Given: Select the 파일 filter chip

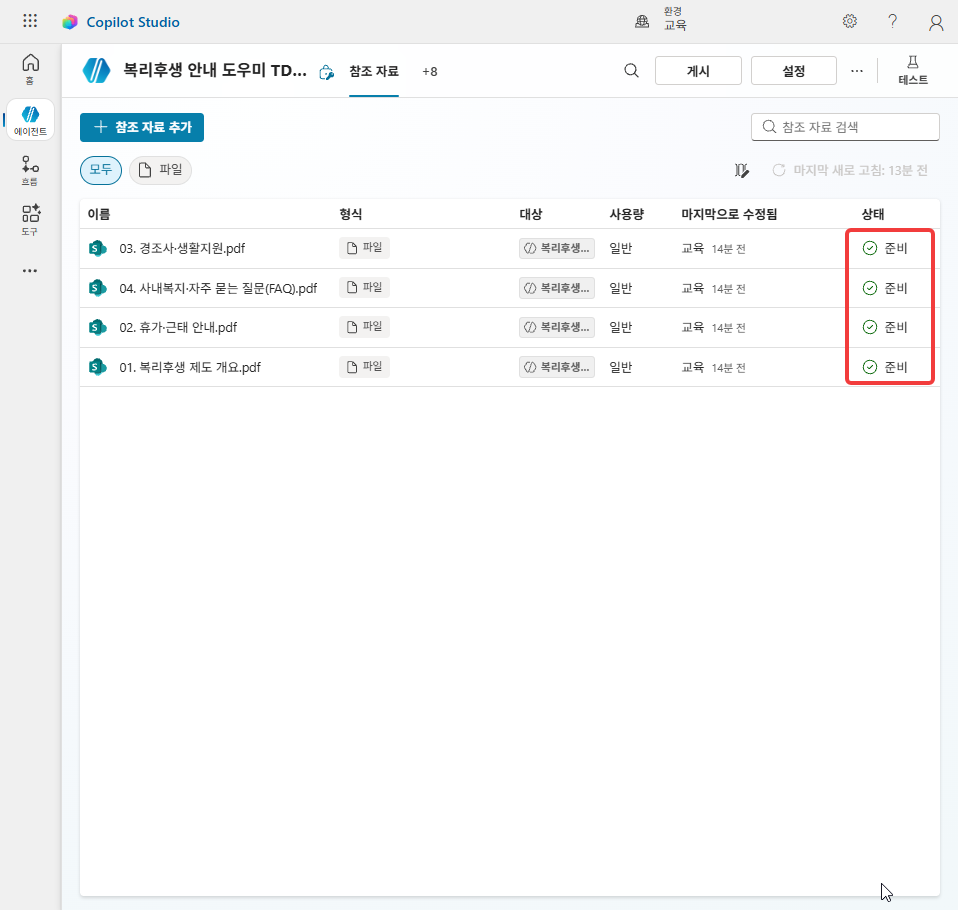Looking at the screenshot, I should click(x=161, y=170).
